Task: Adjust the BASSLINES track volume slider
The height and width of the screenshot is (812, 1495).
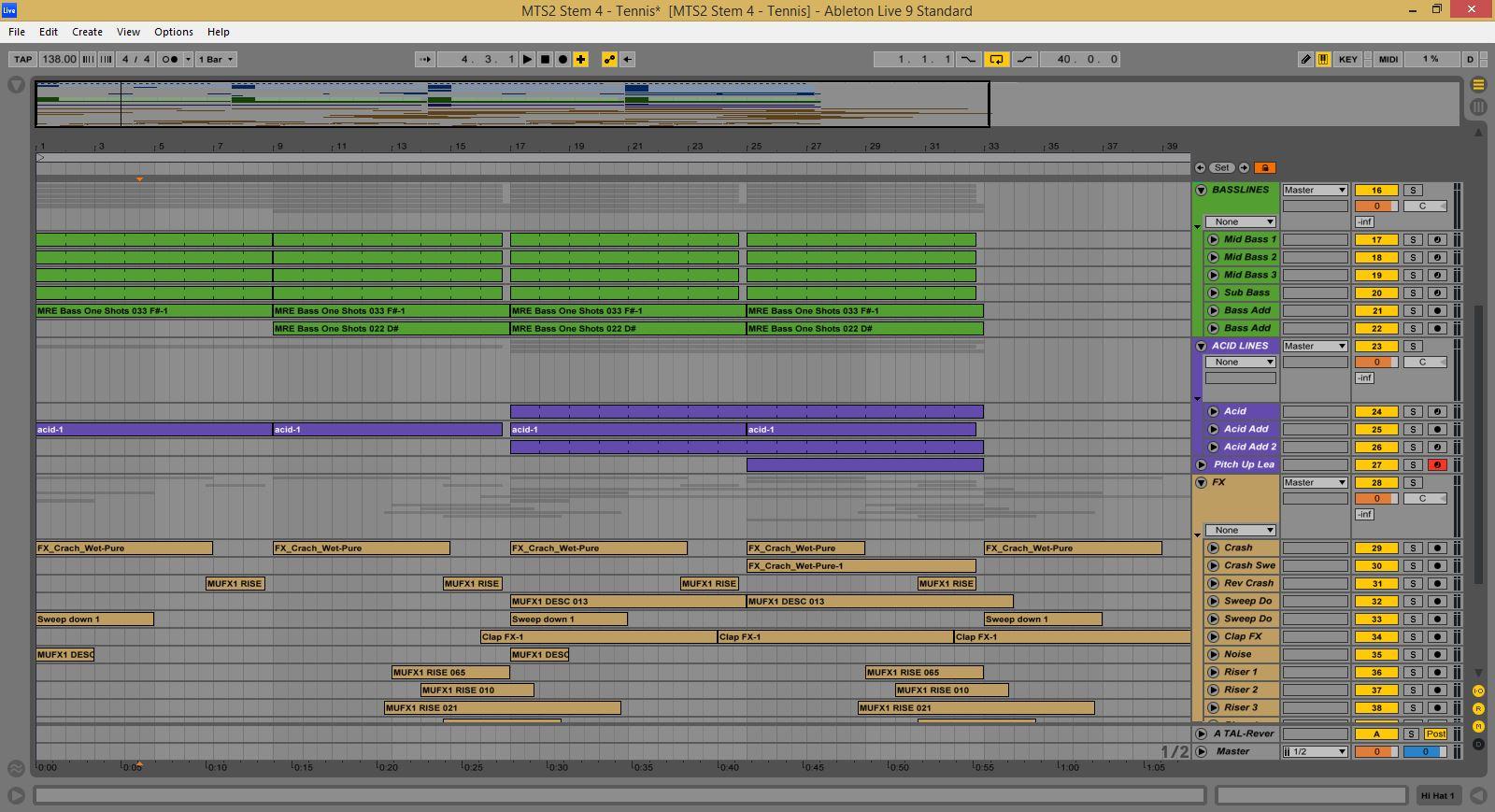Action: tap(1376, 207)
